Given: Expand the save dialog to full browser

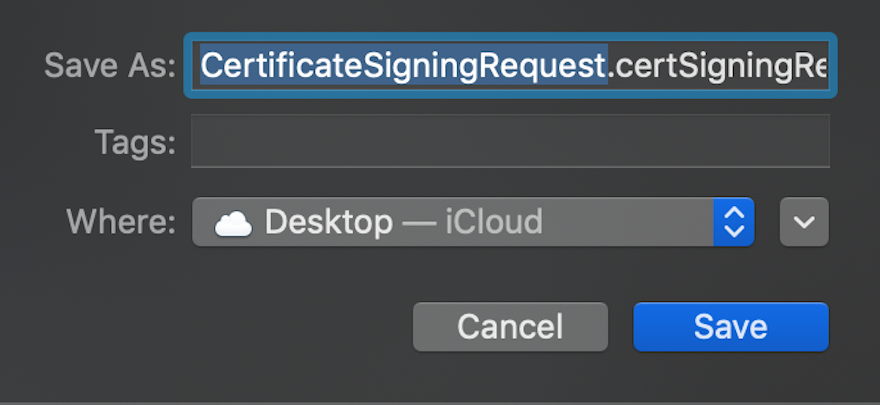Looking at the screenshot, I should 804,222.
